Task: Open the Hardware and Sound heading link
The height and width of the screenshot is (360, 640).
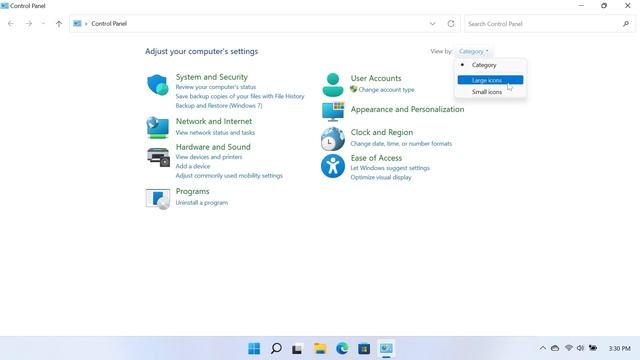Action: tap(213, 147)
